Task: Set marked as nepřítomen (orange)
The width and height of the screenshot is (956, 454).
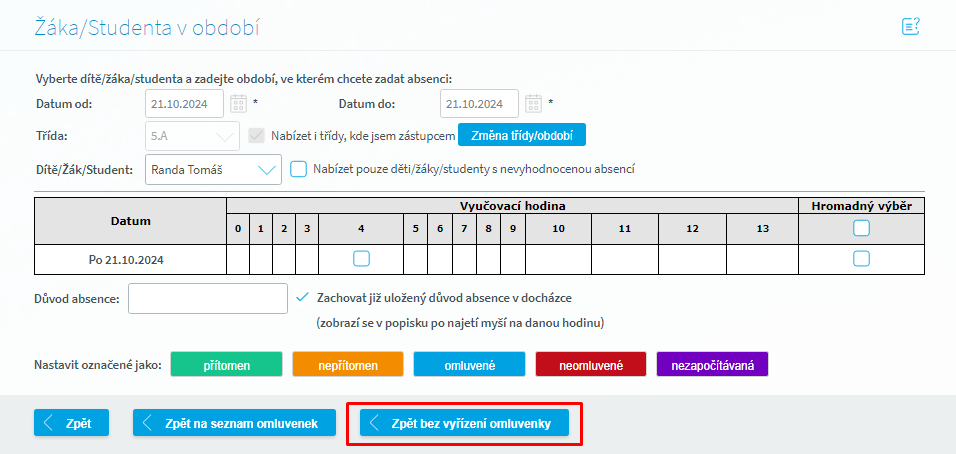Action: pyautogui.click(x=348, y=365)
